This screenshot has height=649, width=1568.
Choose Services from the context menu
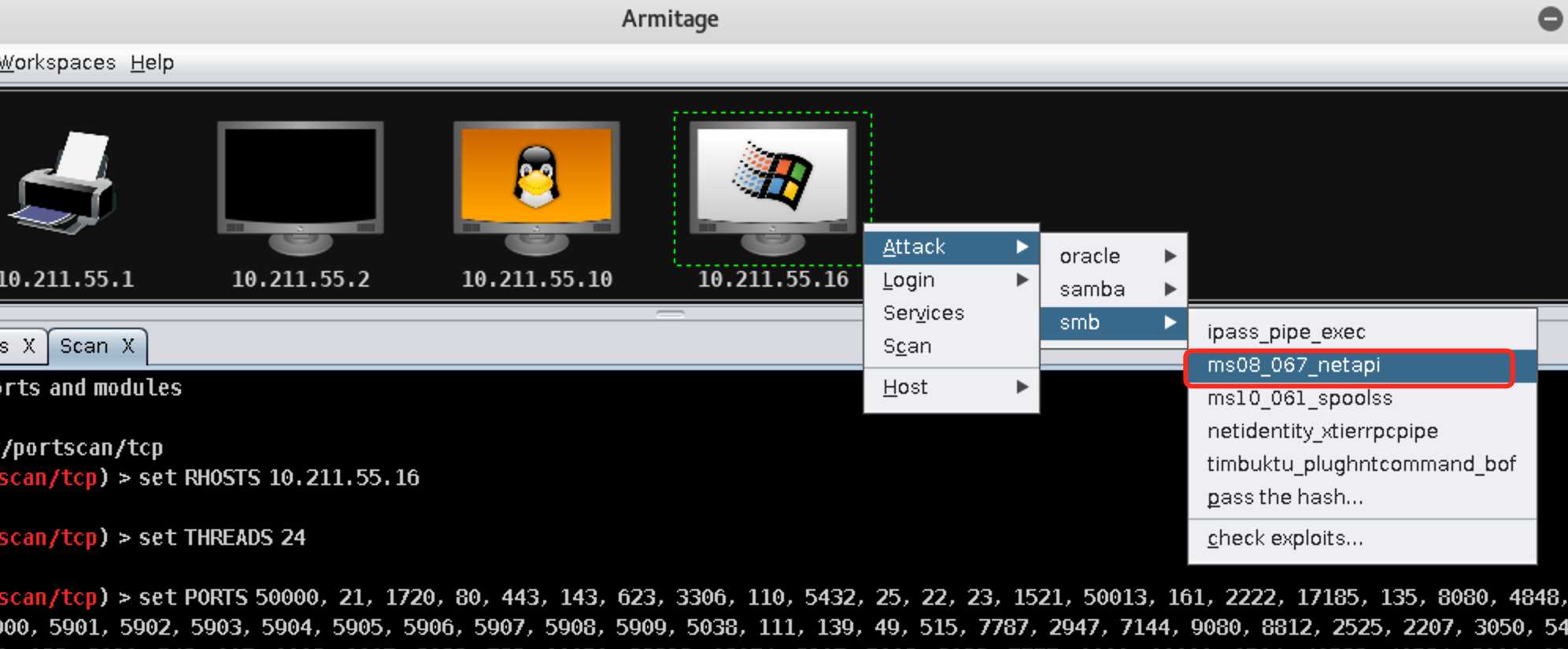[952, 313]
